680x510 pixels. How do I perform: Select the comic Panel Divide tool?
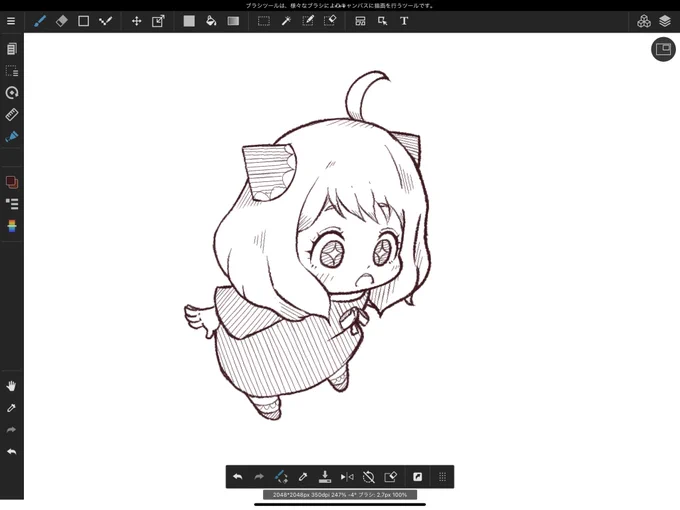[x=360, y=21]
